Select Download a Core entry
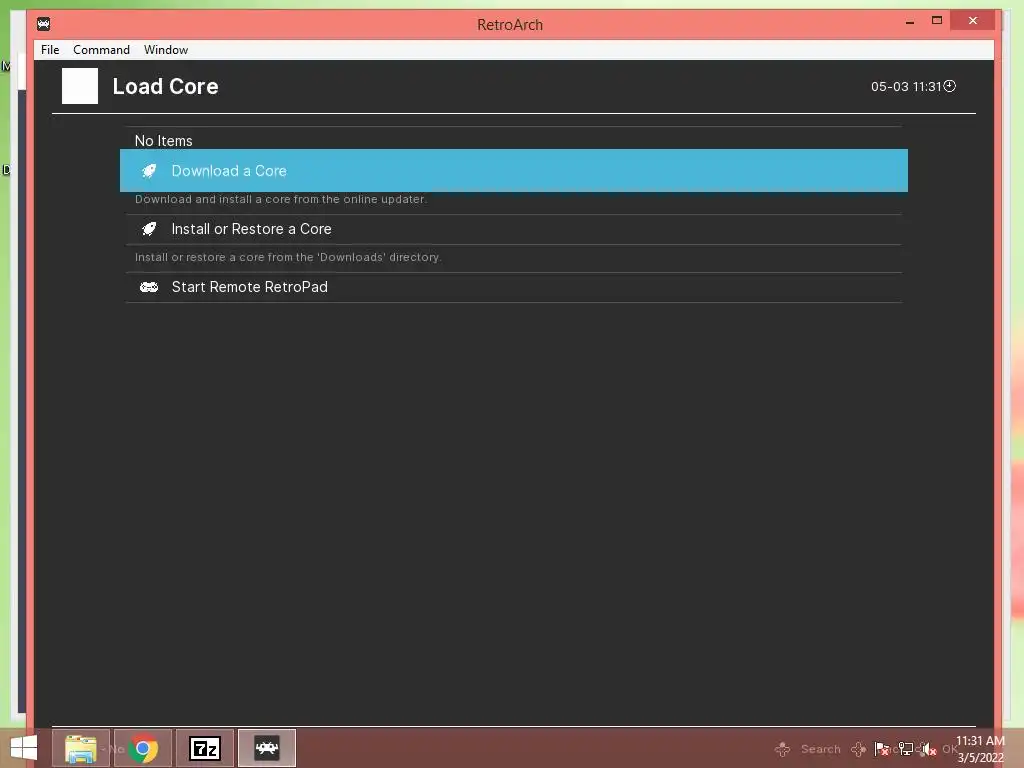This screenshot has width=1024, height=768. [513, 170]
